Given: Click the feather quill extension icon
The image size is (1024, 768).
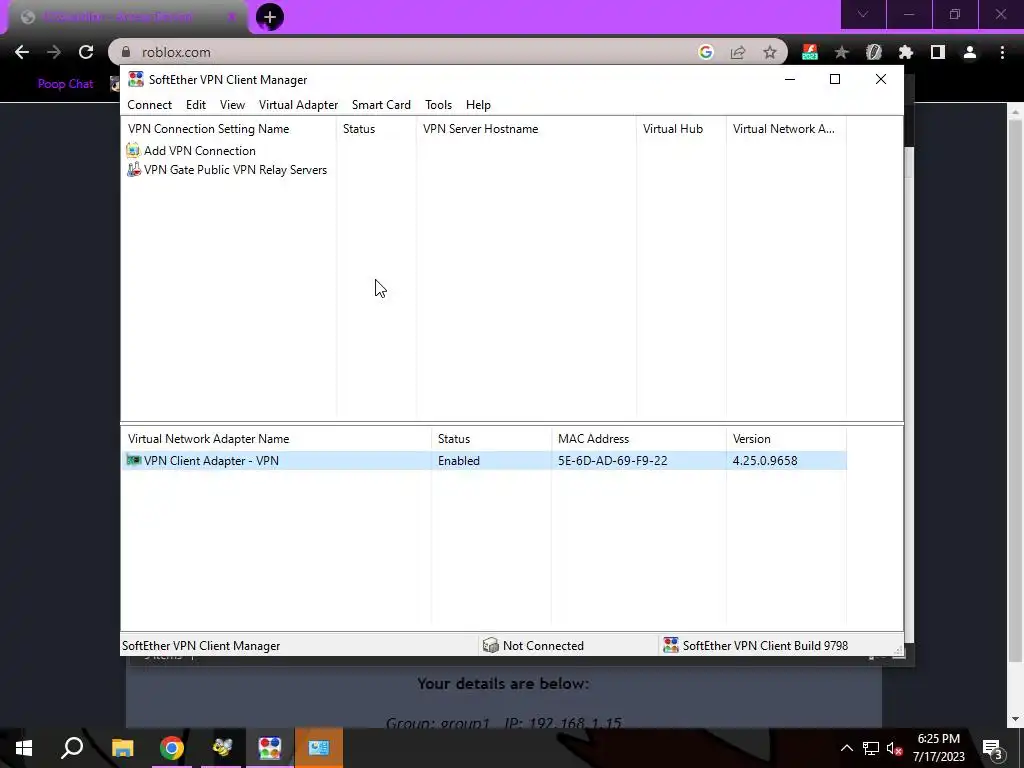Looking at the screenshot, I should [874, 52].
